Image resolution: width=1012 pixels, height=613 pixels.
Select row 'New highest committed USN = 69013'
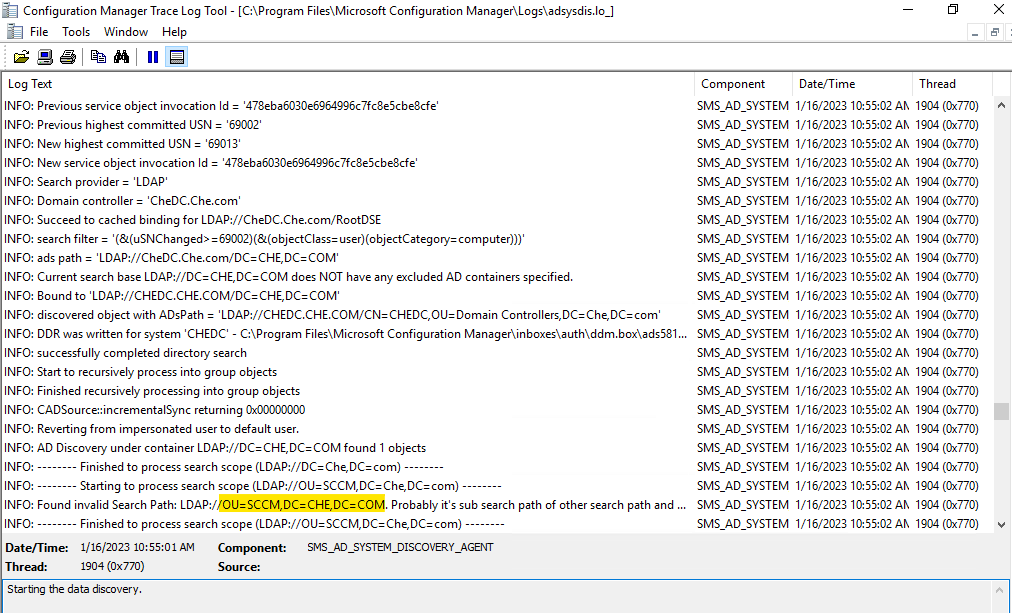(497, 144)
